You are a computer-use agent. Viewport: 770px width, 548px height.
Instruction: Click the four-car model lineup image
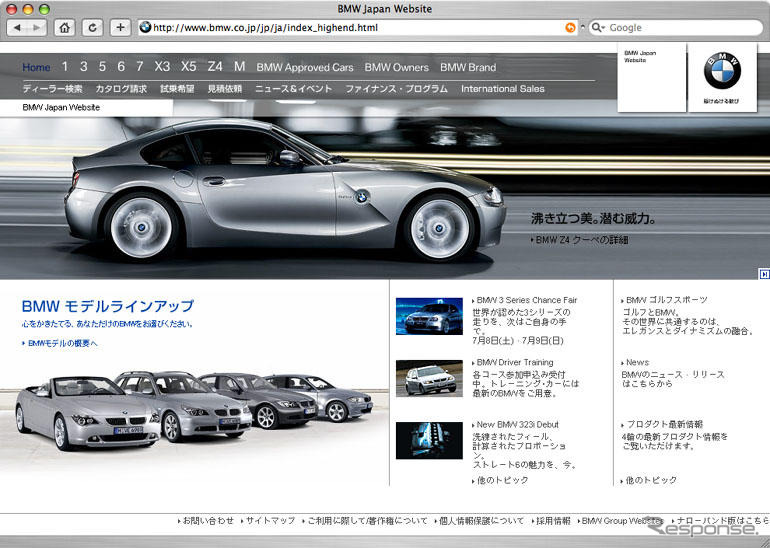point(194,409)
